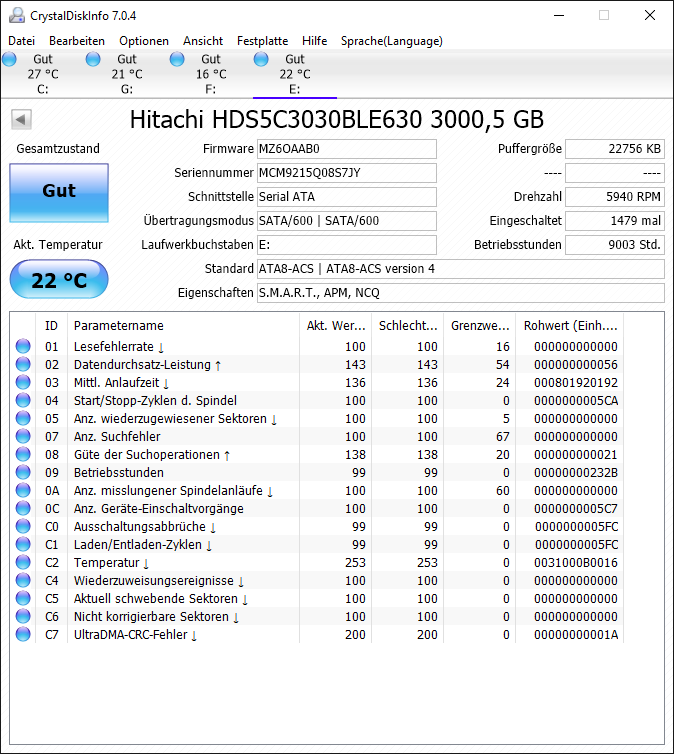Click the Rohwert column header
674x754 pixels.
pyautogui.click(x=570, y=326)
